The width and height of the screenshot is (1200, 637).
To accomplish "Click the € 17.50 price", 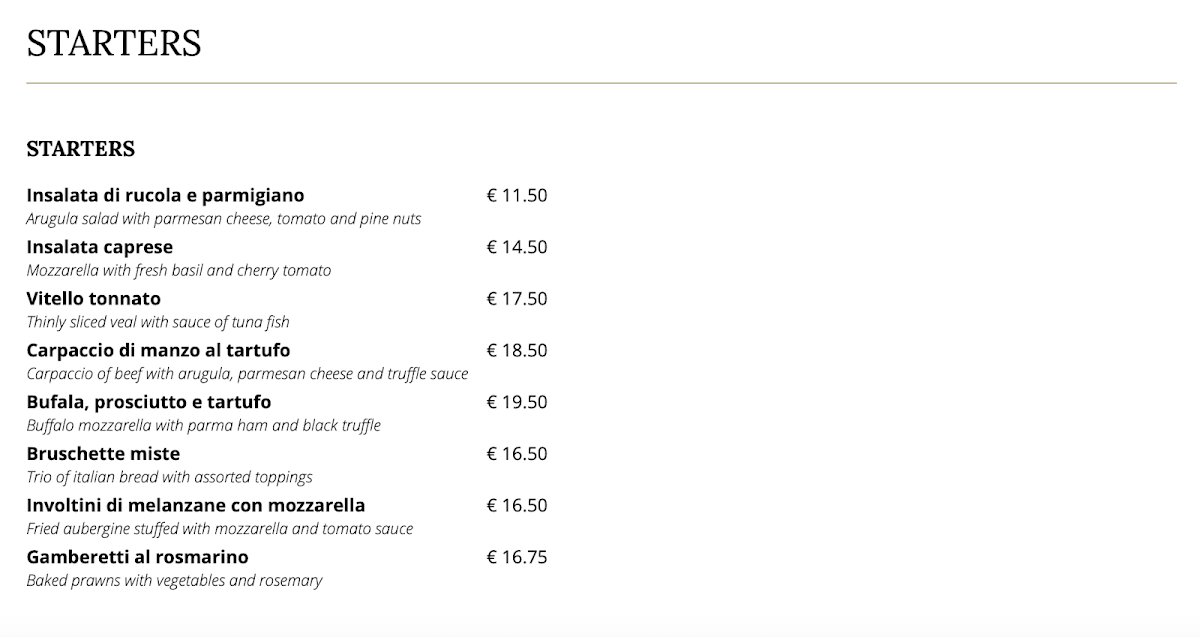I will (517, 299).
